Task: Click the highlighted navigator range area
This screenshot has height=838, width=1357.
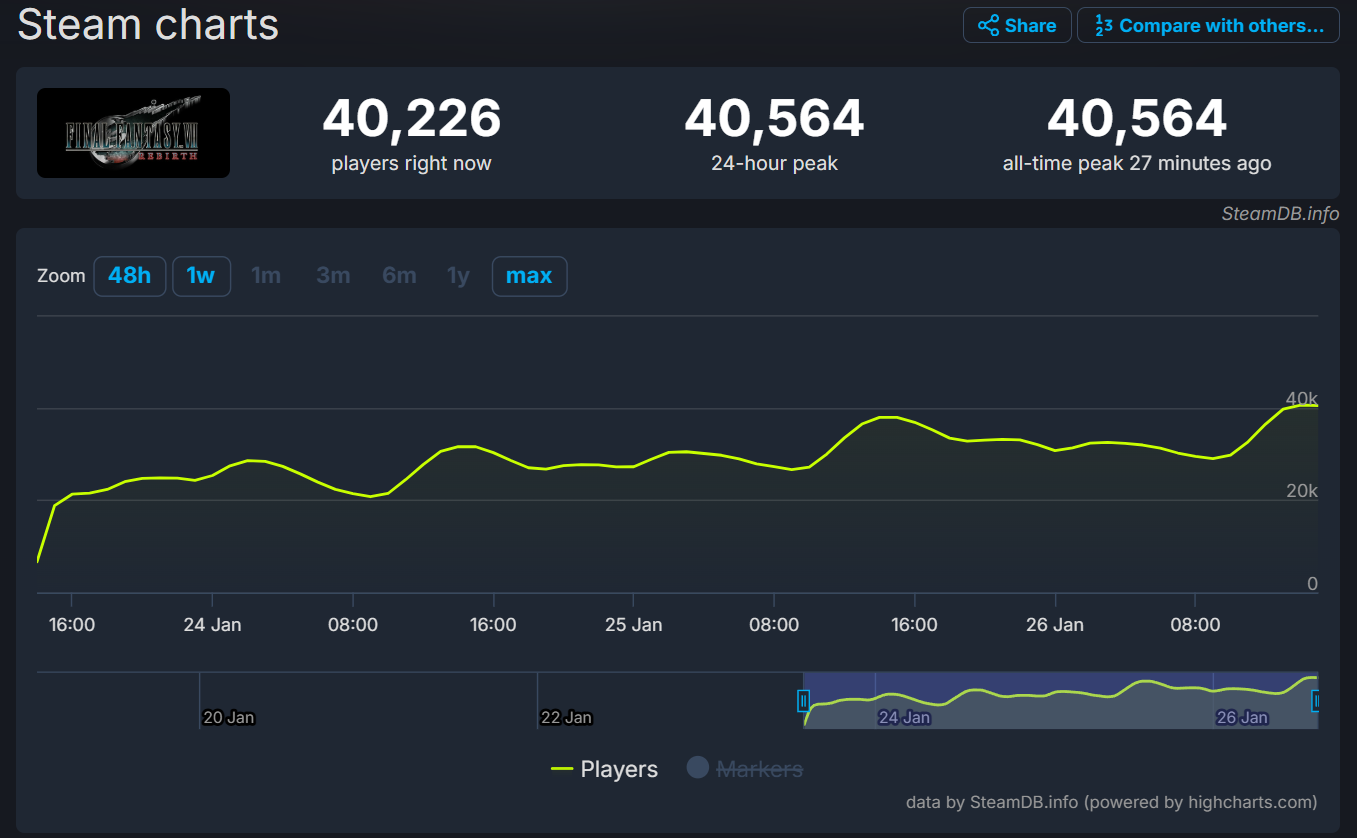Action: coord(1060,700)
